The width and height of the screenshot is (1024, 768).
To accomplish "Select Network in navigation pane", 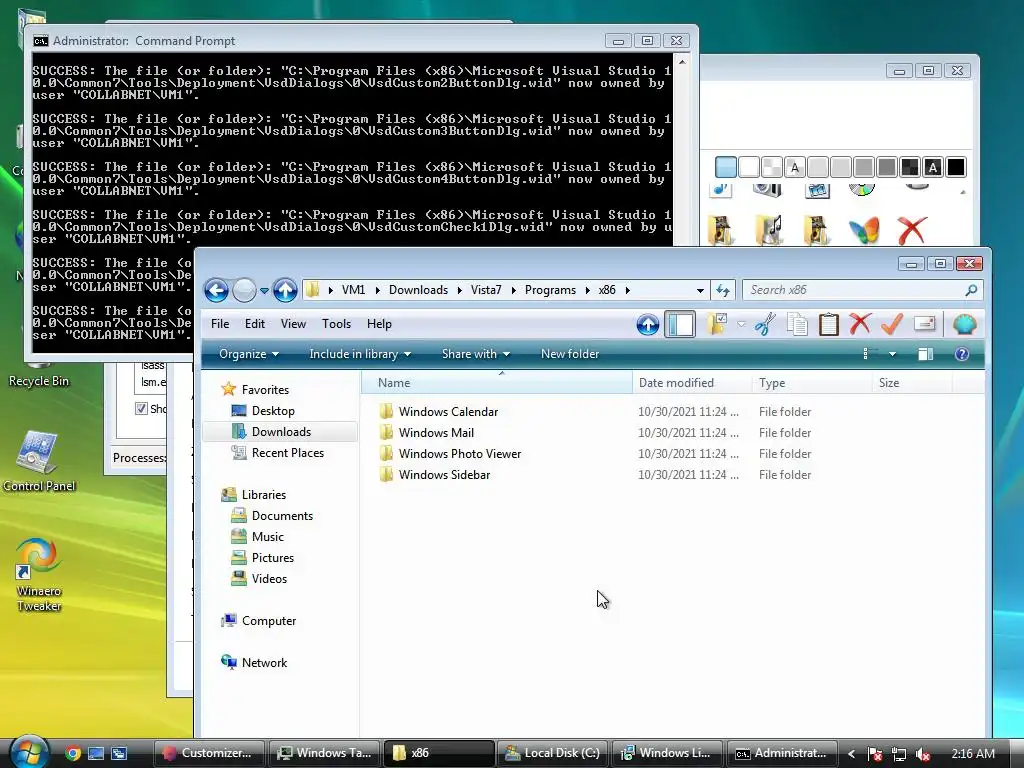I will pyautogui.click(x=264, y=663).
